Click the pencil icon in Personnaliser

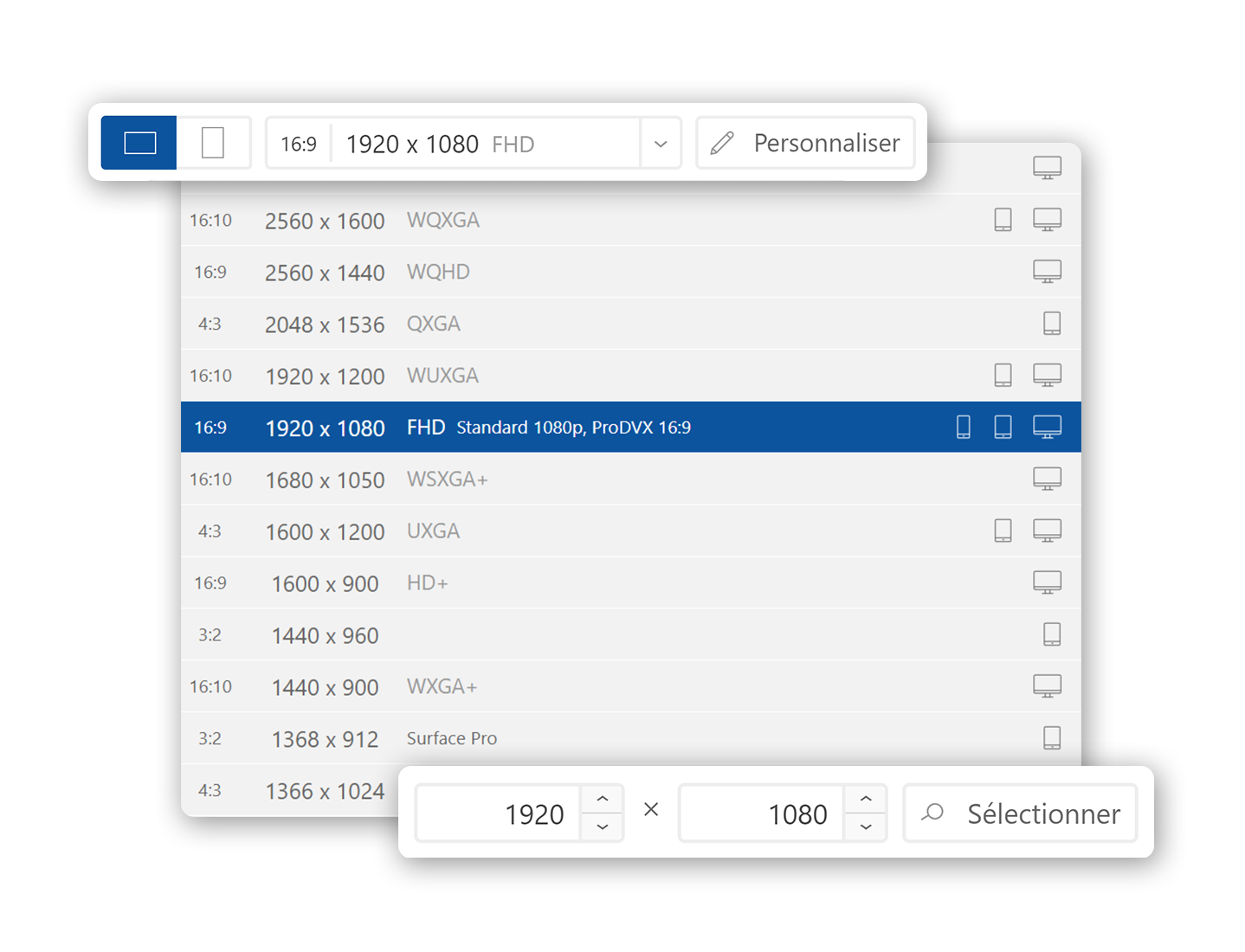(722, 143)
